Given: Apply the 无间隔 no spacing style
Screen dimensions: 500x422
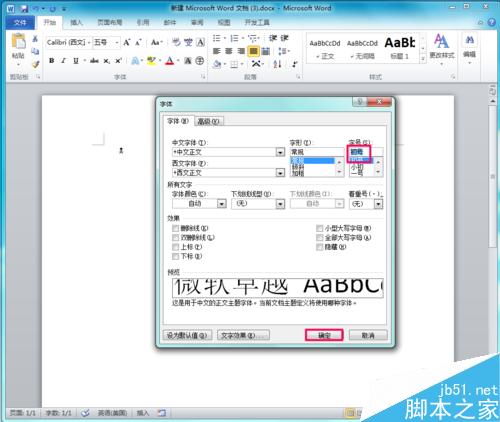Looking at the screenshot, I should [362, 49].
